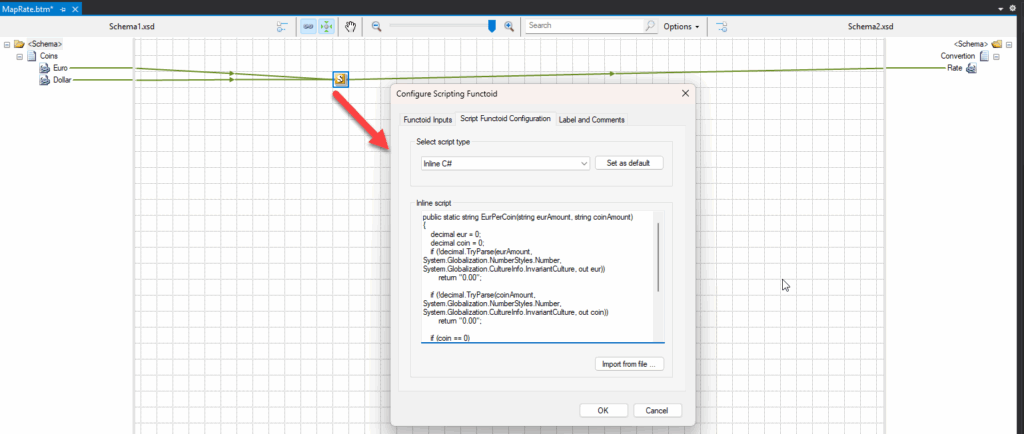Click the zoom in magnifier icon

pyautogui.click(x=509, y=26)
